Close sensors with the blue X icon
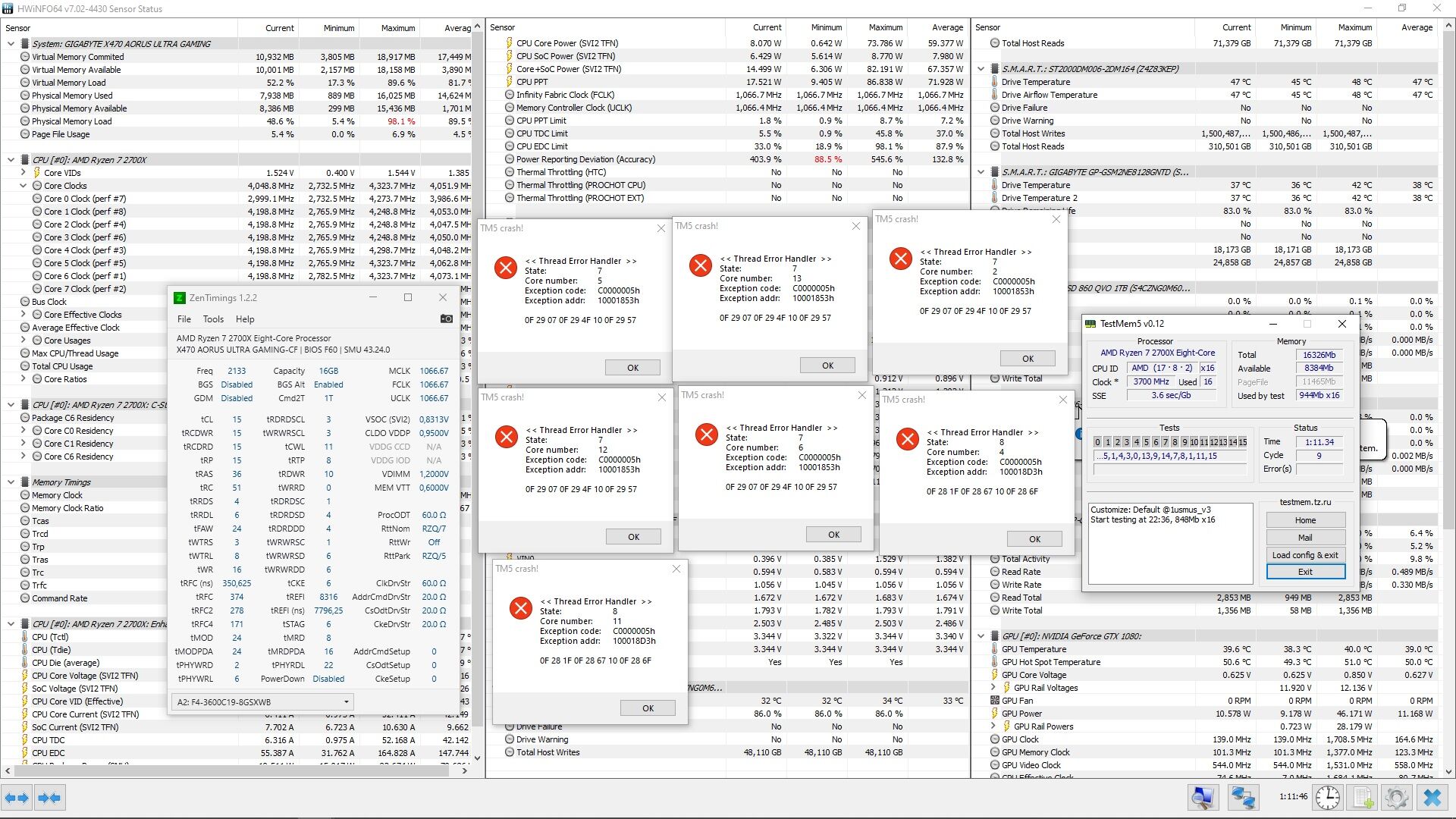1456x819 pixels. point(1432,798)
